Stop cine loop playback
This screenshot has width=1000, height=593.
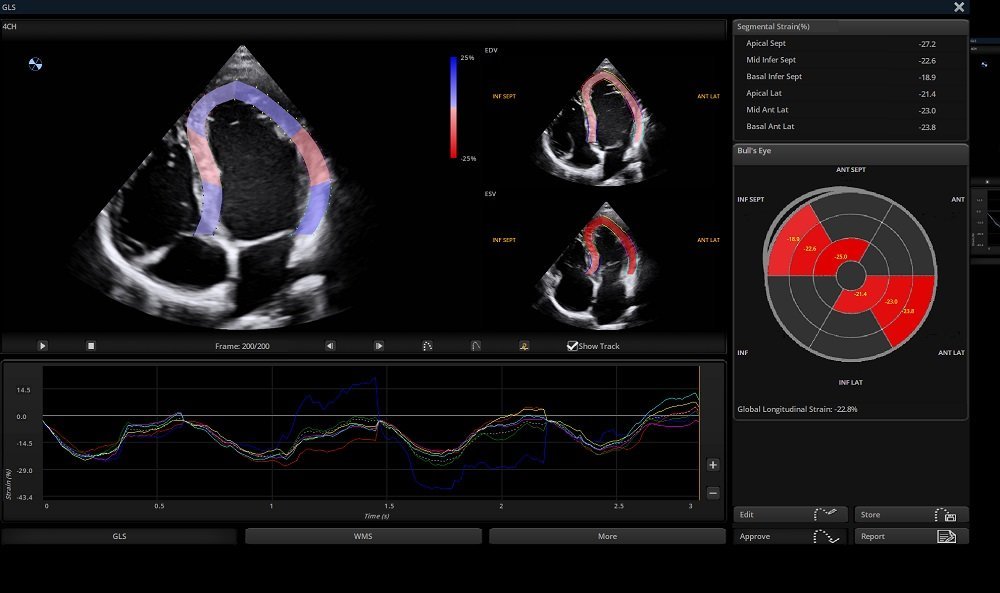(x=91, y=346)
